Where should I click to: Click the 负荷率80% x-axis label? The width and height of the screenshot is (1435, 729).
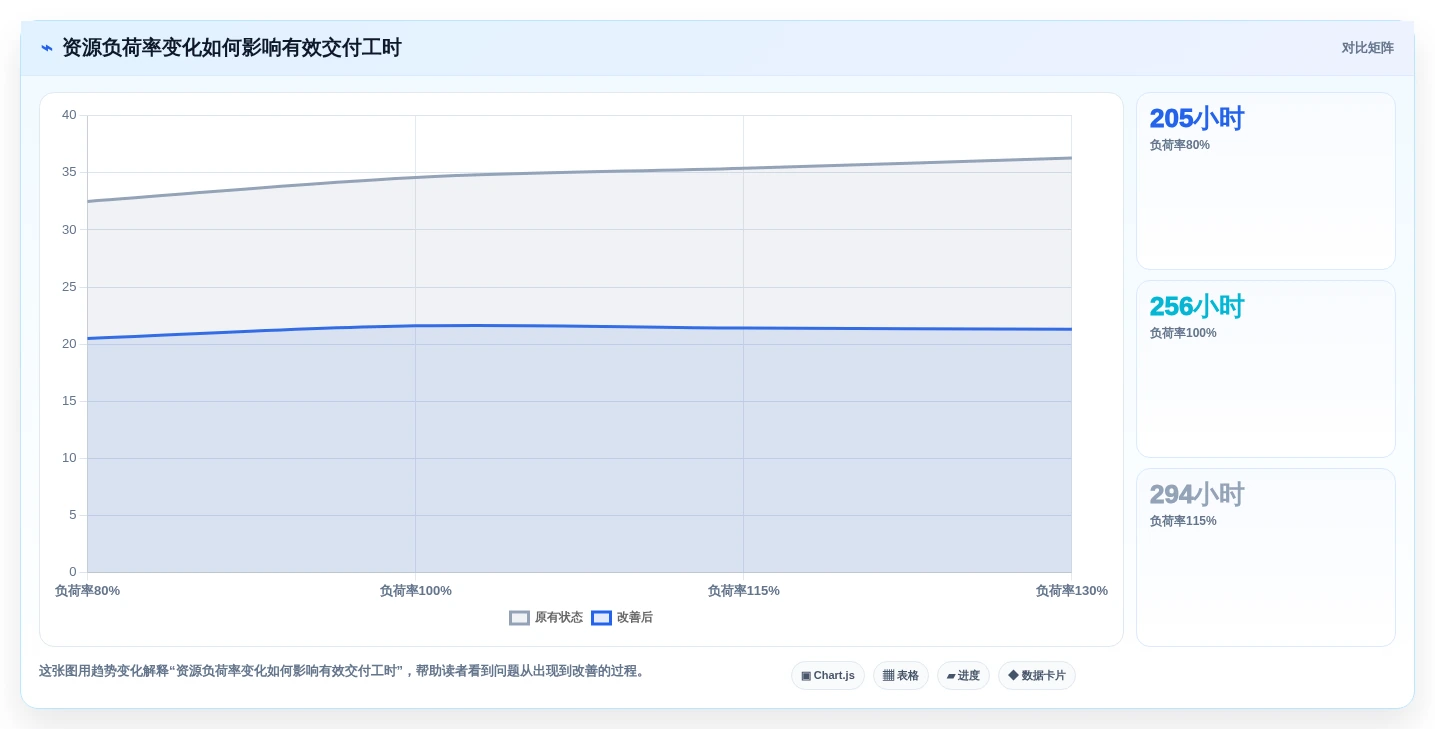coord(87,591)
